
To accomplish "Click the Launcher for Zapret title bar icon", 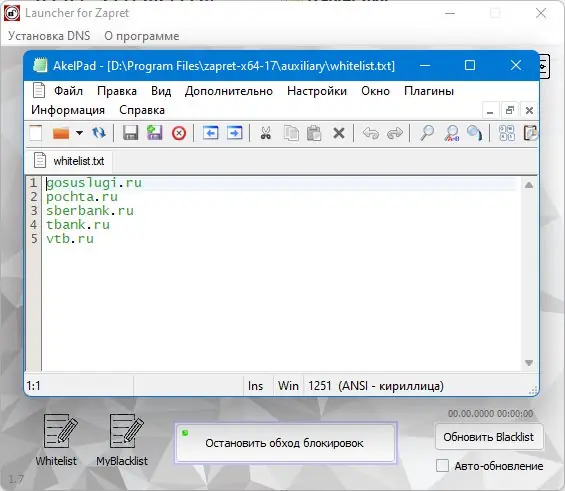I will [x=12, y=13].
